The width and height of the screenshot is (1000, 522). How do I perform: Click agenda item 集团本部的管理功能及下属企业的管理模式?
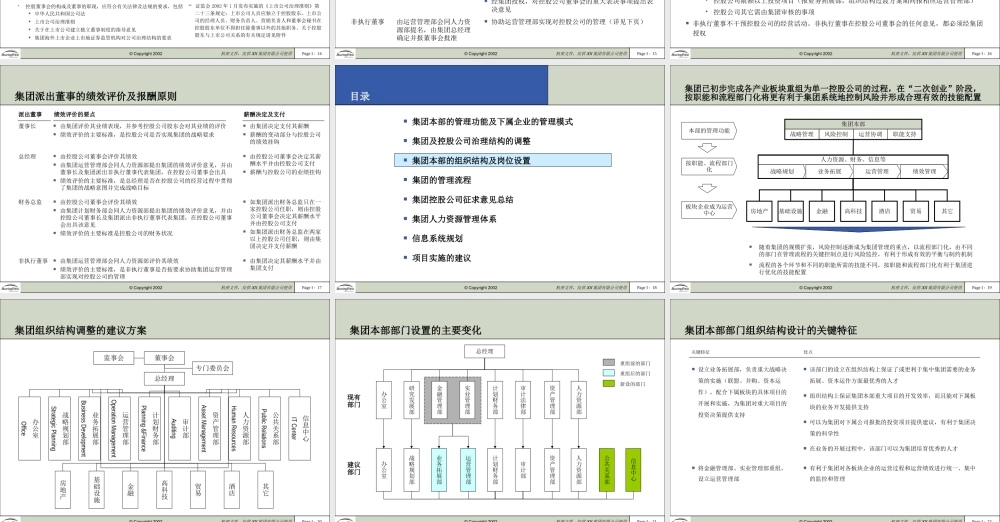pyautogui.click(x=492, y=121)
